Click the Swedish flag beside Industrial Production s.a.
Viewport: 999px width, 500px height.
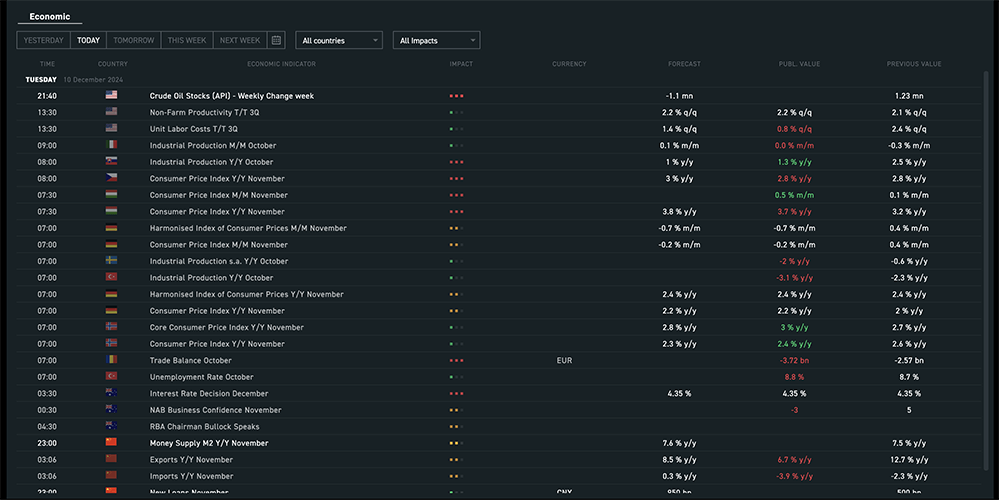coord(111,261)
